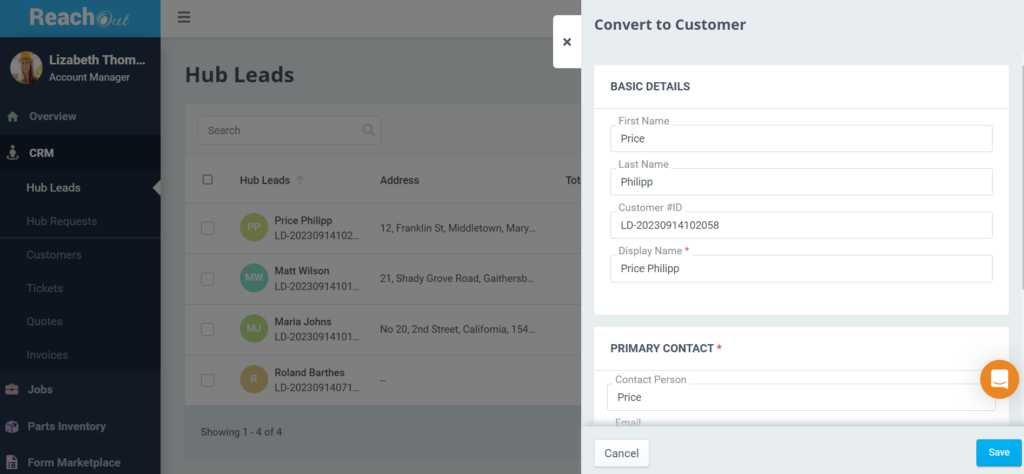
Task: Check the Maria Johns row checkbox
Action: click(x=208, y=329)
